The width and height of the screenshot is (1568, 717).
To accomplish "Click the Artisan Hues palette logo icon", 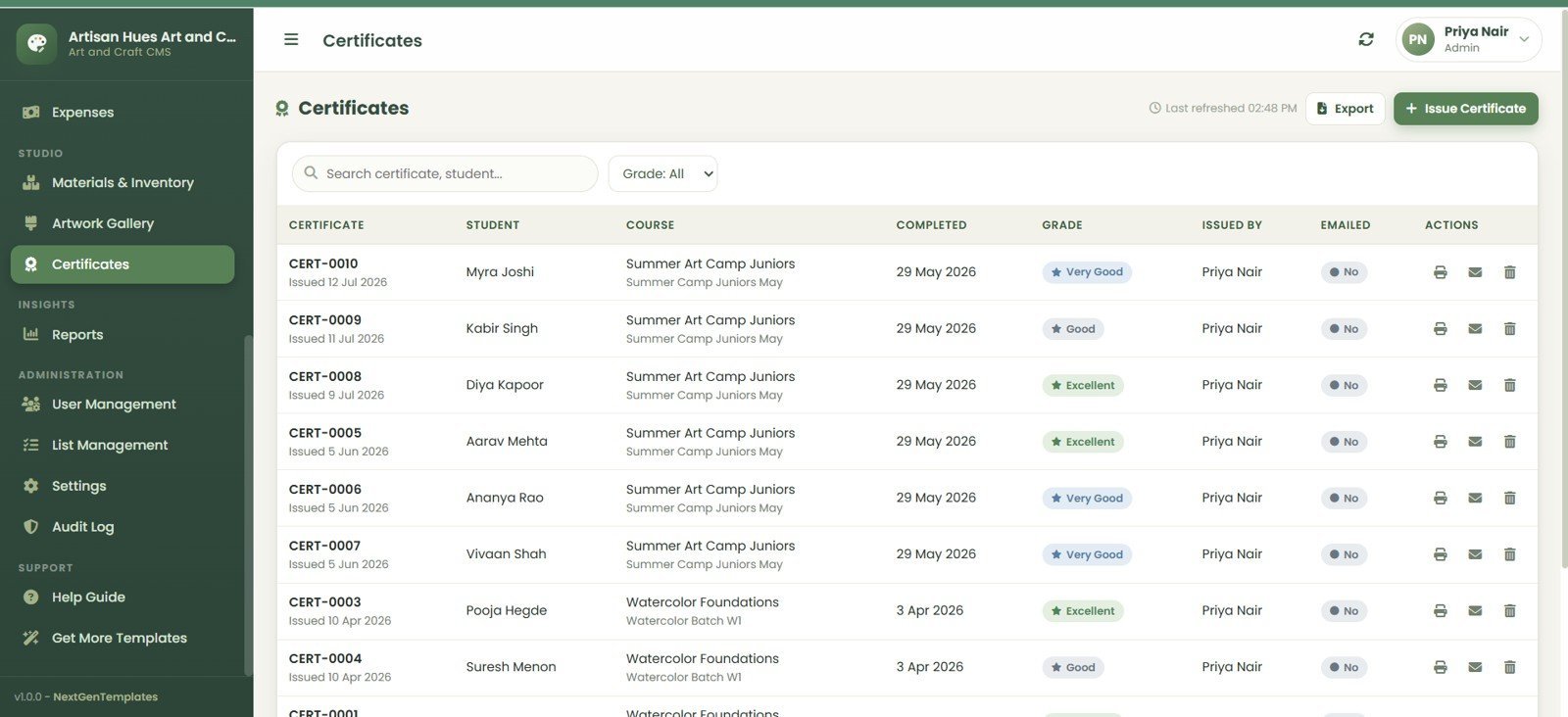I will pyautogui.click(x=36, y=43).
